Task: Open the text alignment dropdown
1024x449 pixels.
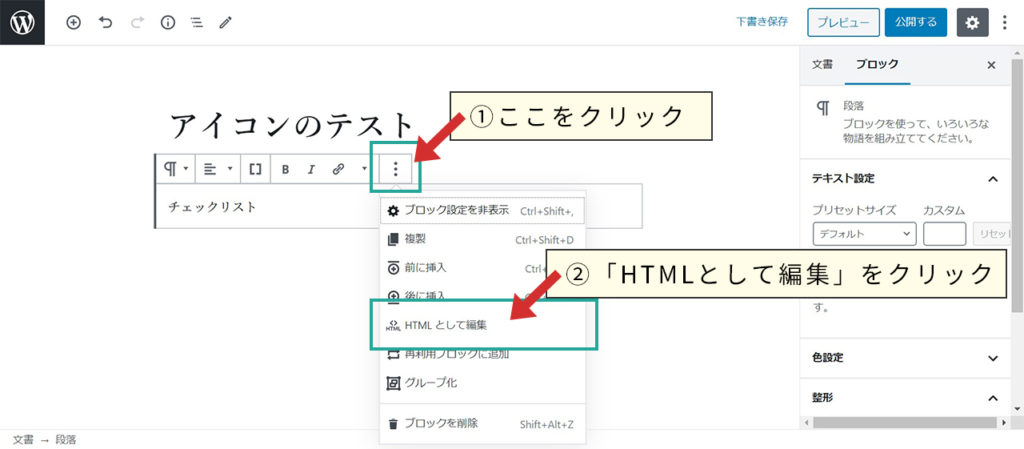Action: pos(217,169)
